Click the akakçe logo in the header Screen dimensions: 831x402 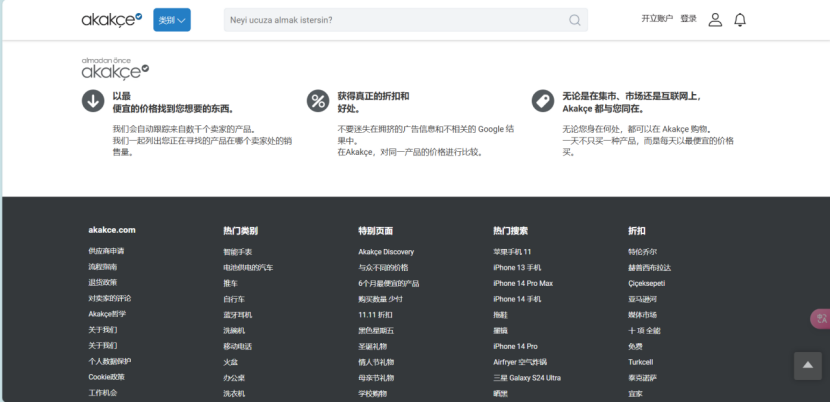tap(112, 20)
